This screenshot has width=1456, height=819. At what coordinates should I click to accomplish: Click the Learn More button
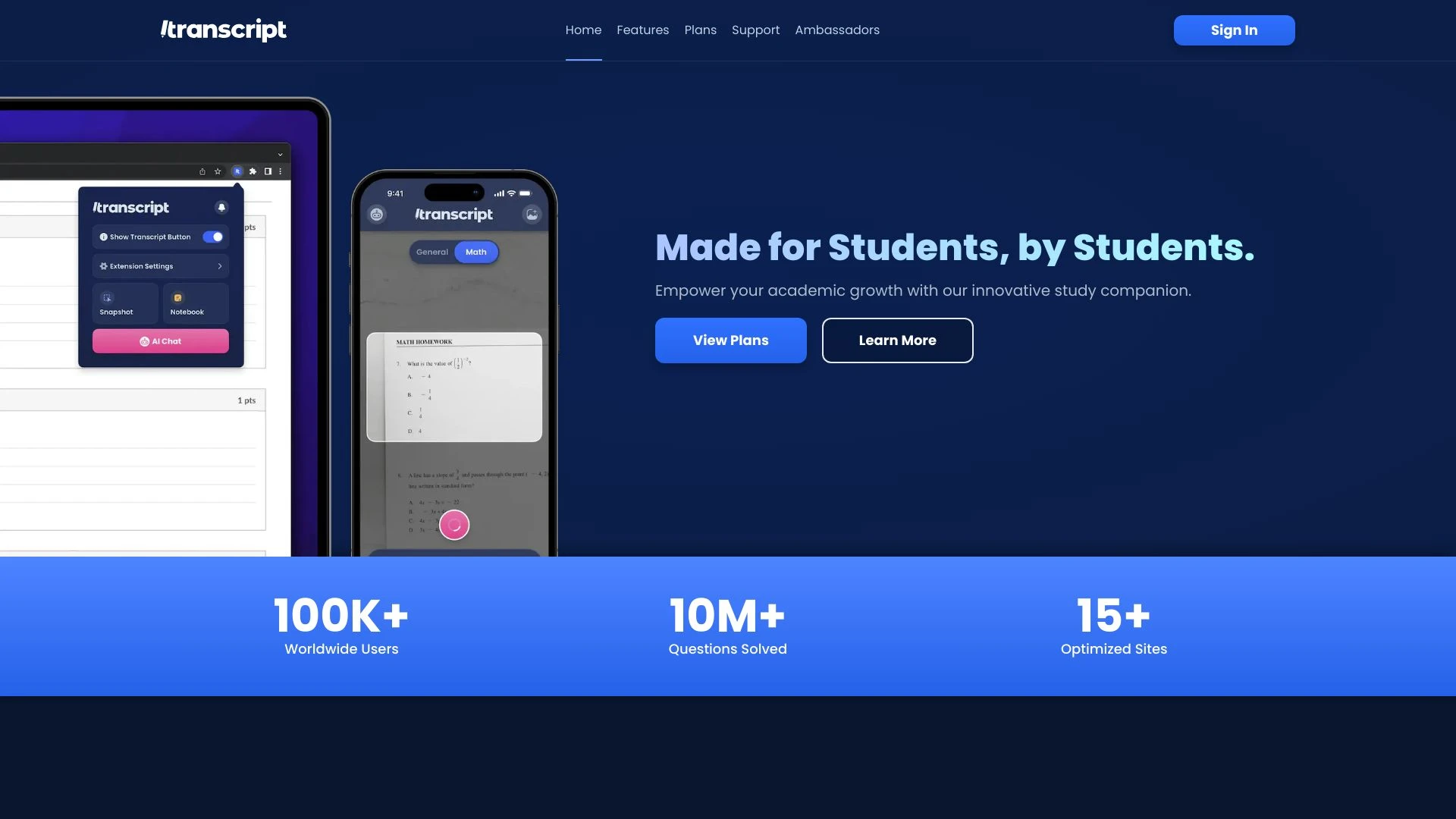click(897, 340)
